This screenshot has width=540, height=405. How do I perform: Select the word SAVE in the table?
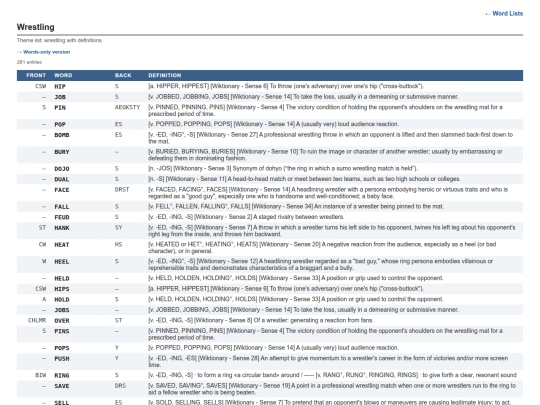62,386
